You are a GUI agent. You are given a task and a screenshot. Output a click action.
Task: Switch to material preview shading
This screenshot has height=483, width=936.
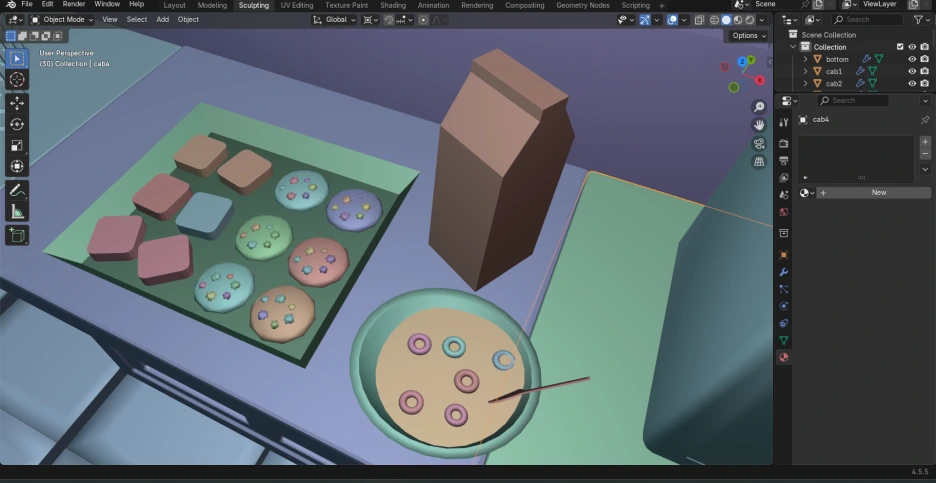pos(738,20)
